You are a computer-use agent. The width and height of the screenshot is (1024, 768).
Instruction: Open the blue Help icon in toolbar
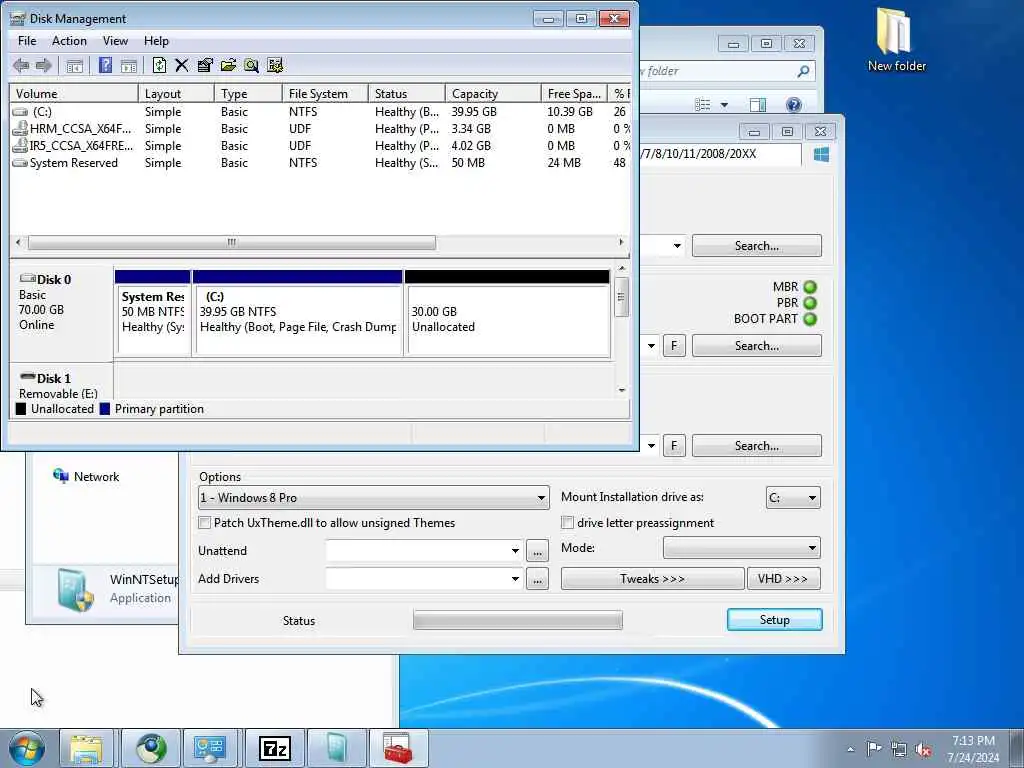pos(105,65)
